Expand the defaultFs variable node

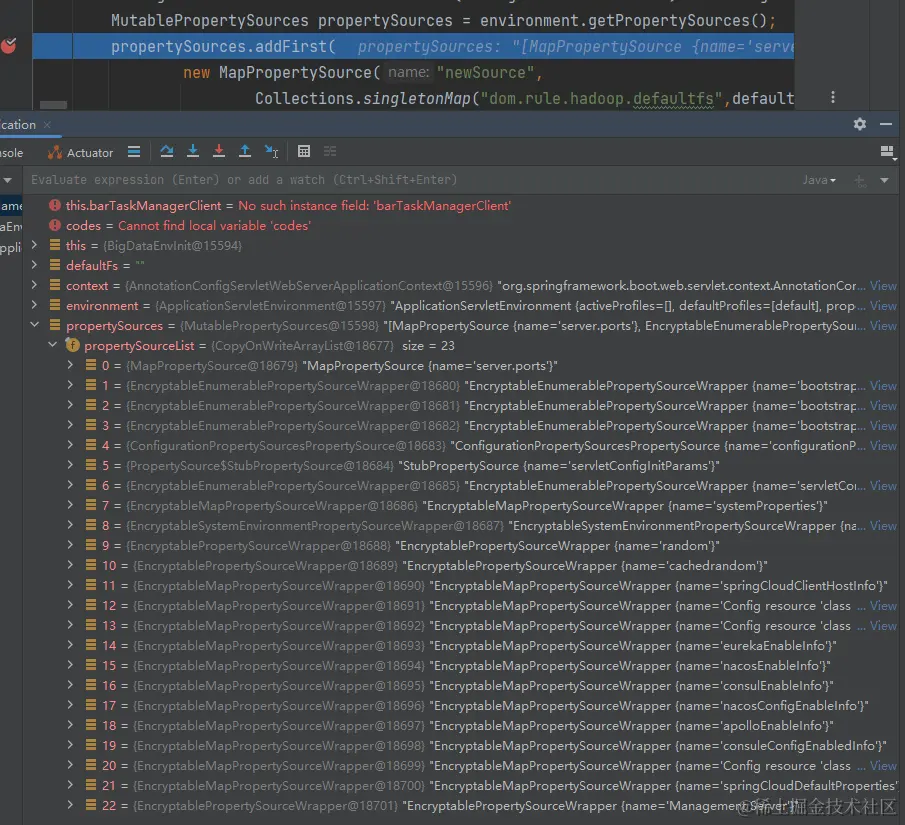pos(35,266)
